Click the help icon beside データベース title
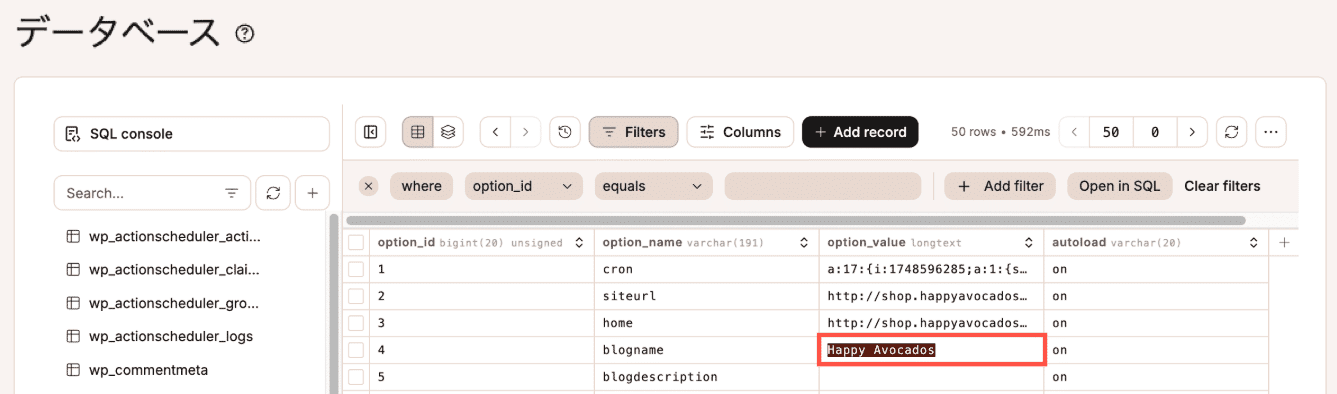This screenshot has width=1337, height=394. tap(245, 34)
